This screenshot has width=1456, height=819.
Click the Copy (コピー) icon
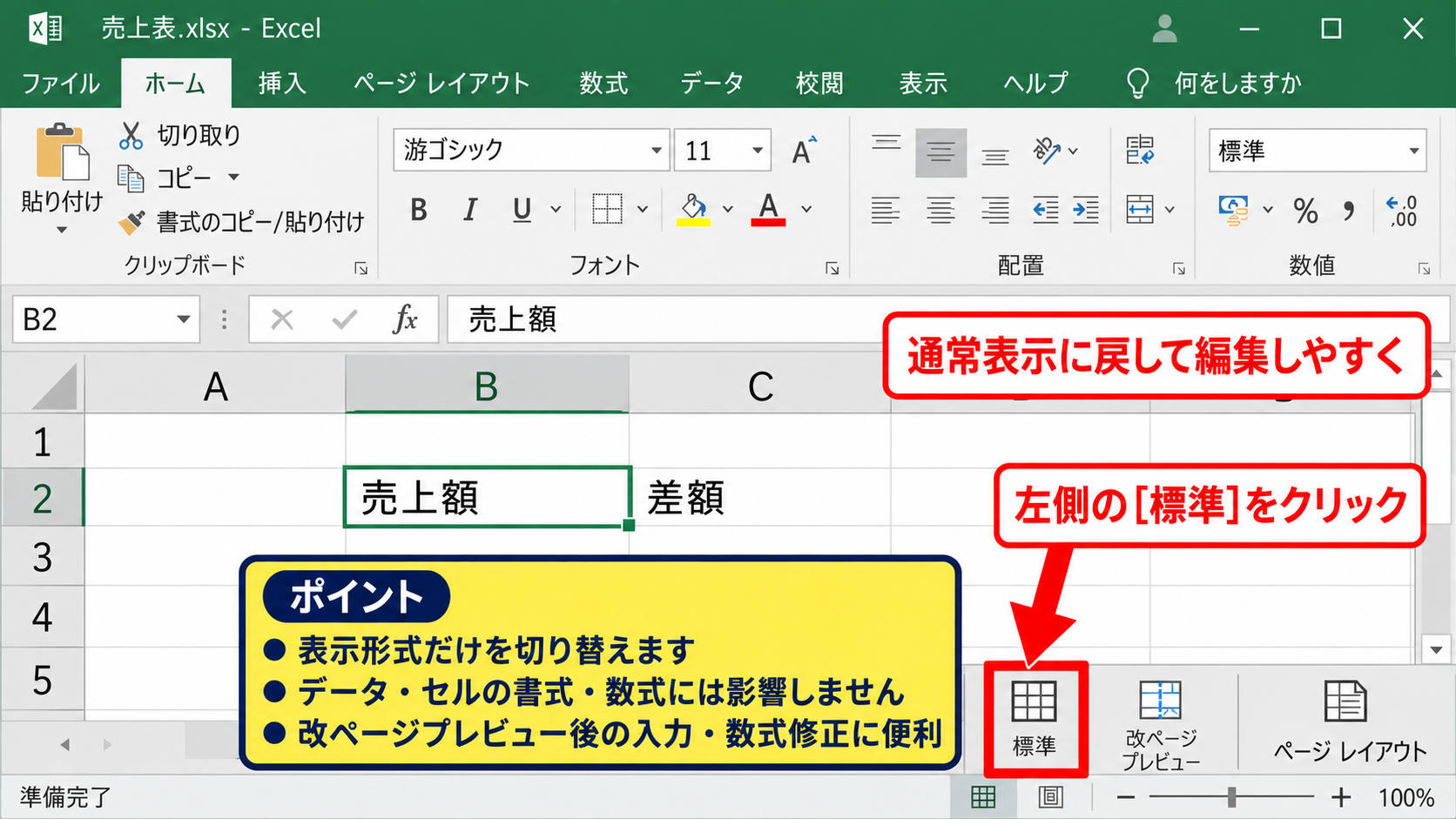131,178
